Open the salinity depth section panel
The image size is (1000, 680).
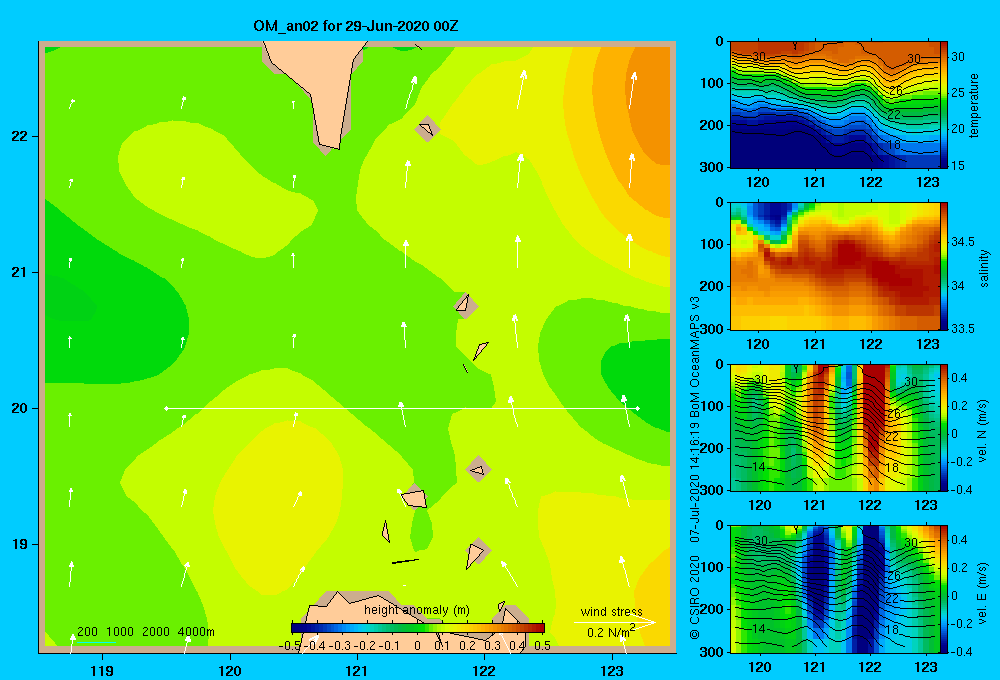point(835,266)
